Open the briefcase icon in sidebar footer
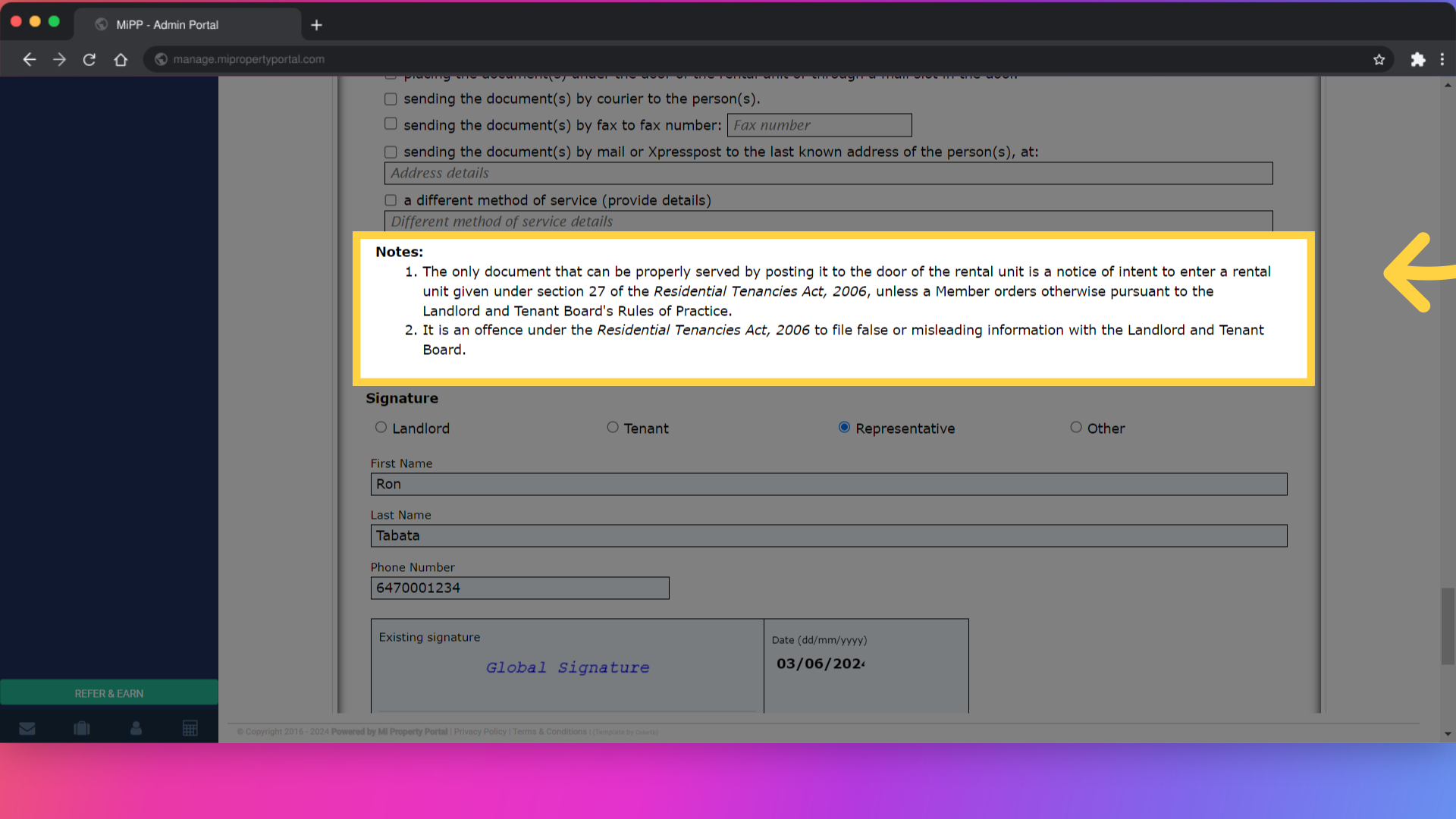1456x819 pixels. (82, 728)
